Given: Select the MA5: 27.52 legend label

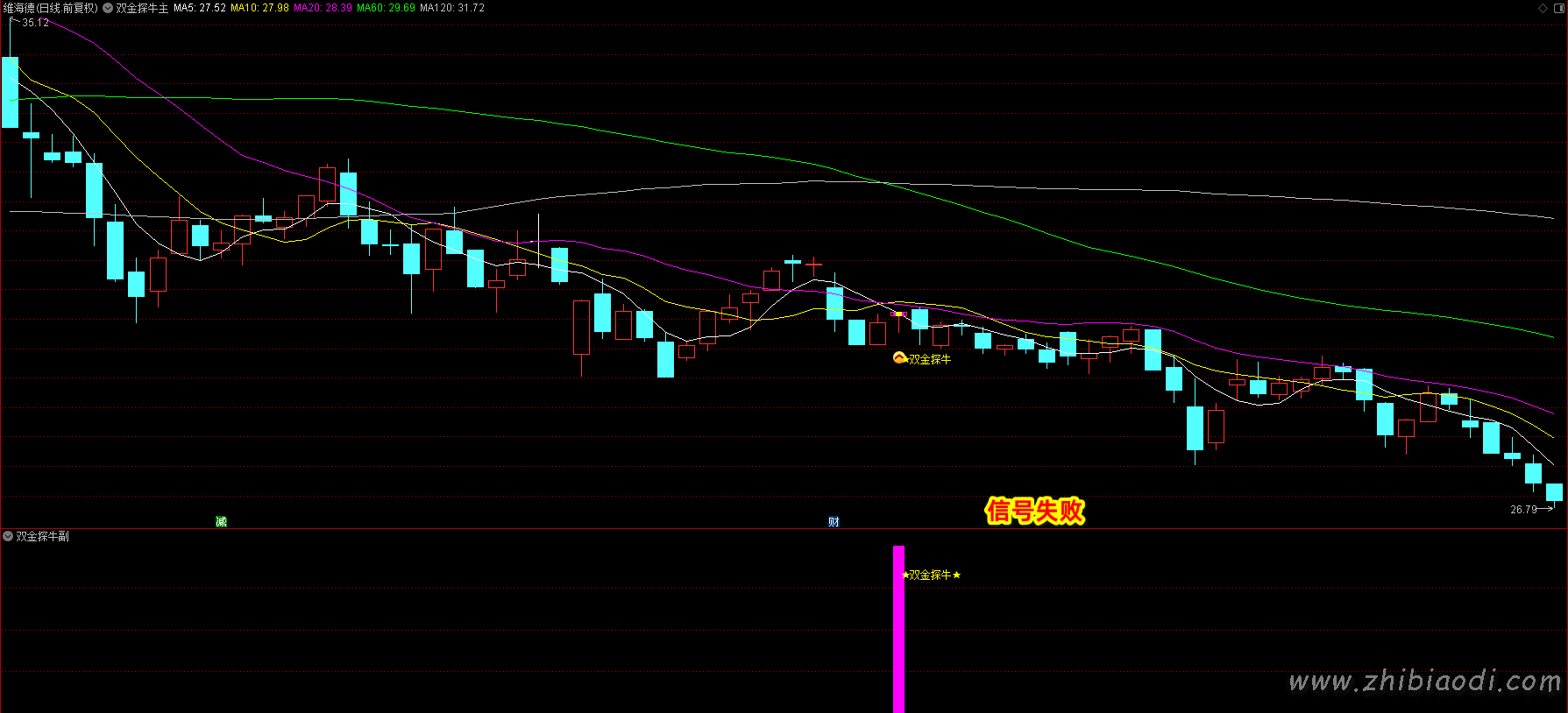Looking at the screenshot, I should [200, 8].
